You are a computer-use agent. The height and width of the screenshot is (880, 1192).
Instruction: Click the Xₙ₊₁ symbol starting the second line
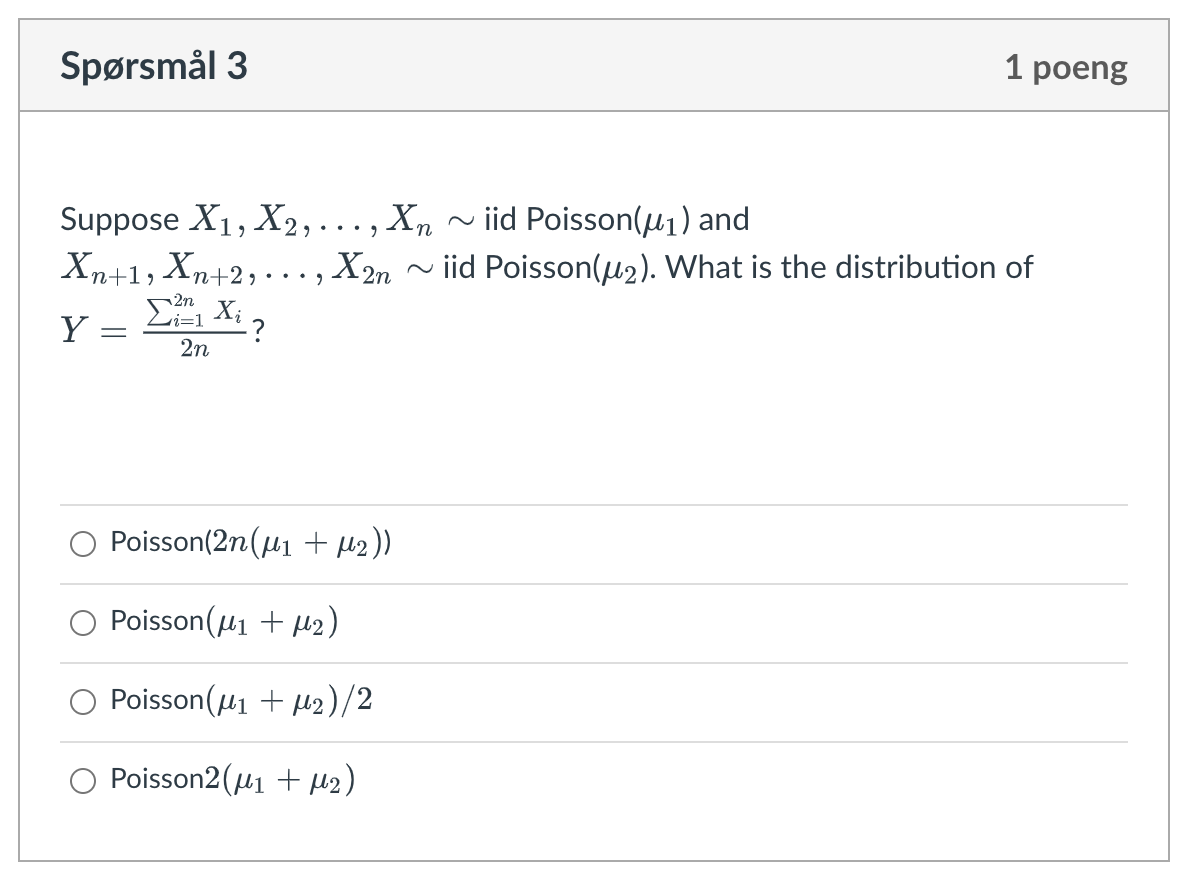point(100,268)
